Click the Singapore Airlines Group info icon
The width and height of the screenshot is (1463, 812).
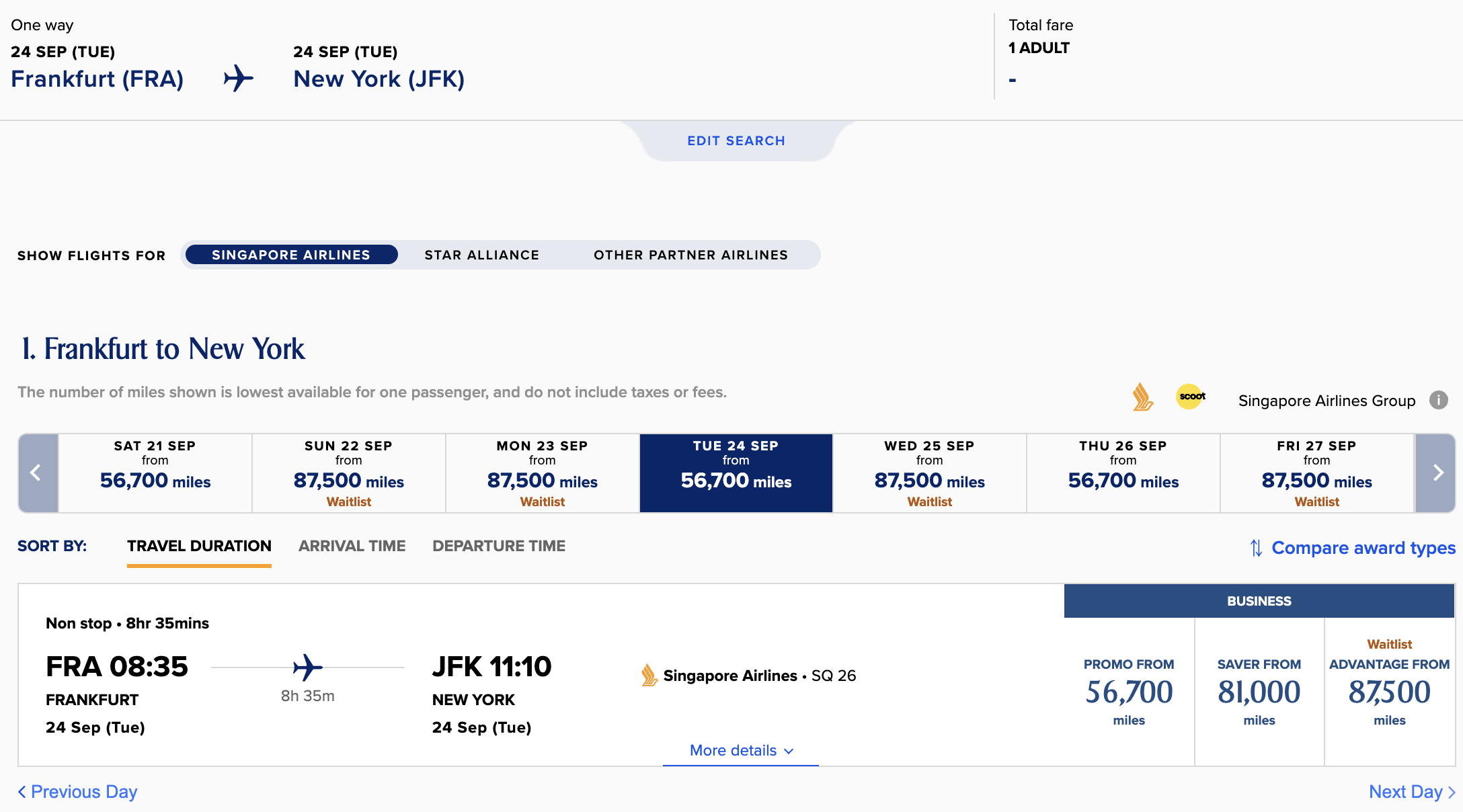1438,401
